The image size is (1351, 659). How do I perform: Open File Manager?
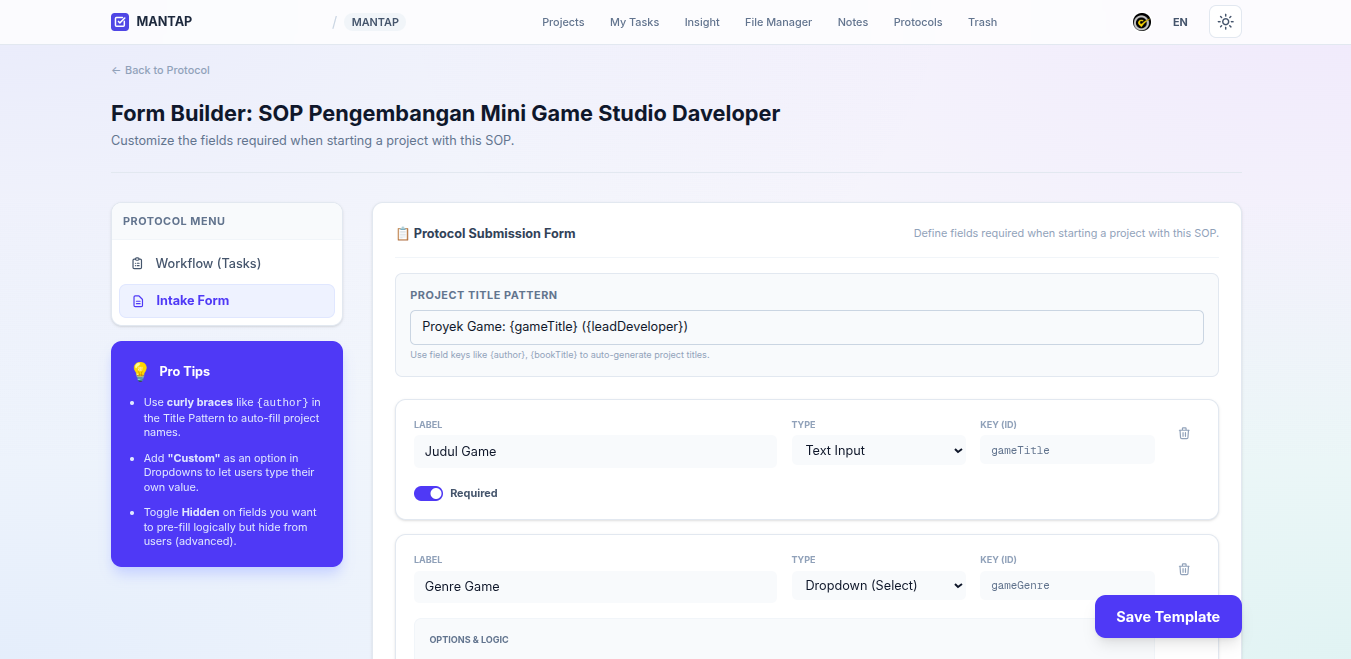click(x=778, y=22)
